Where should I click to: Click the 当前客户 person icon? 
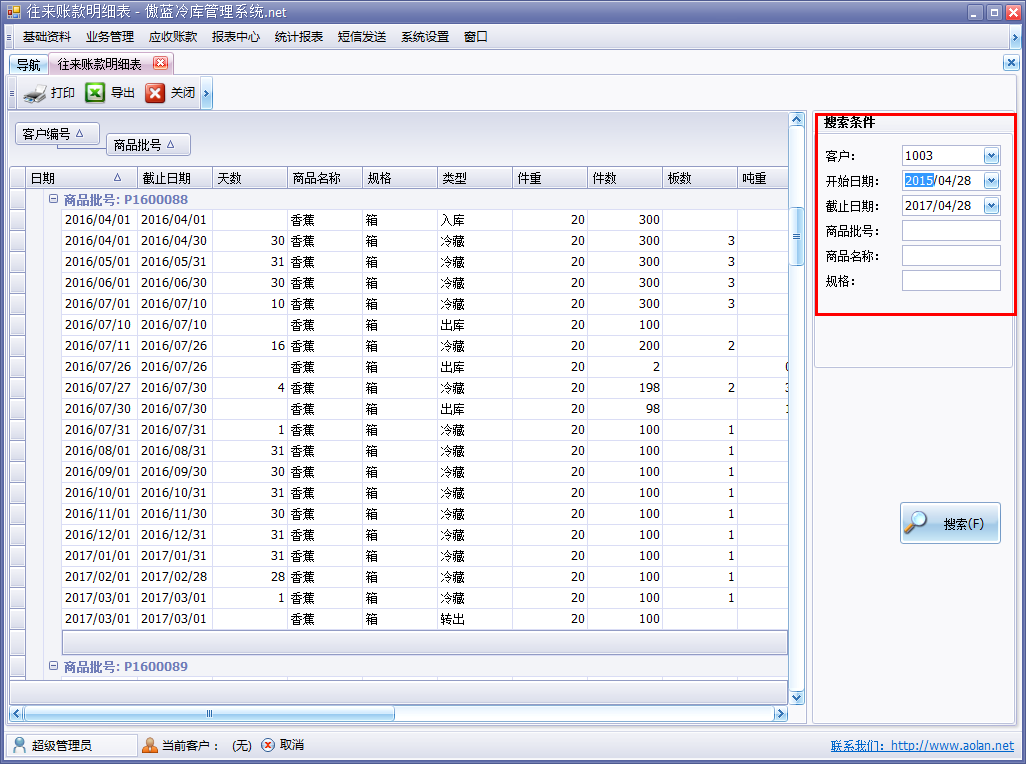coord(150,745)
